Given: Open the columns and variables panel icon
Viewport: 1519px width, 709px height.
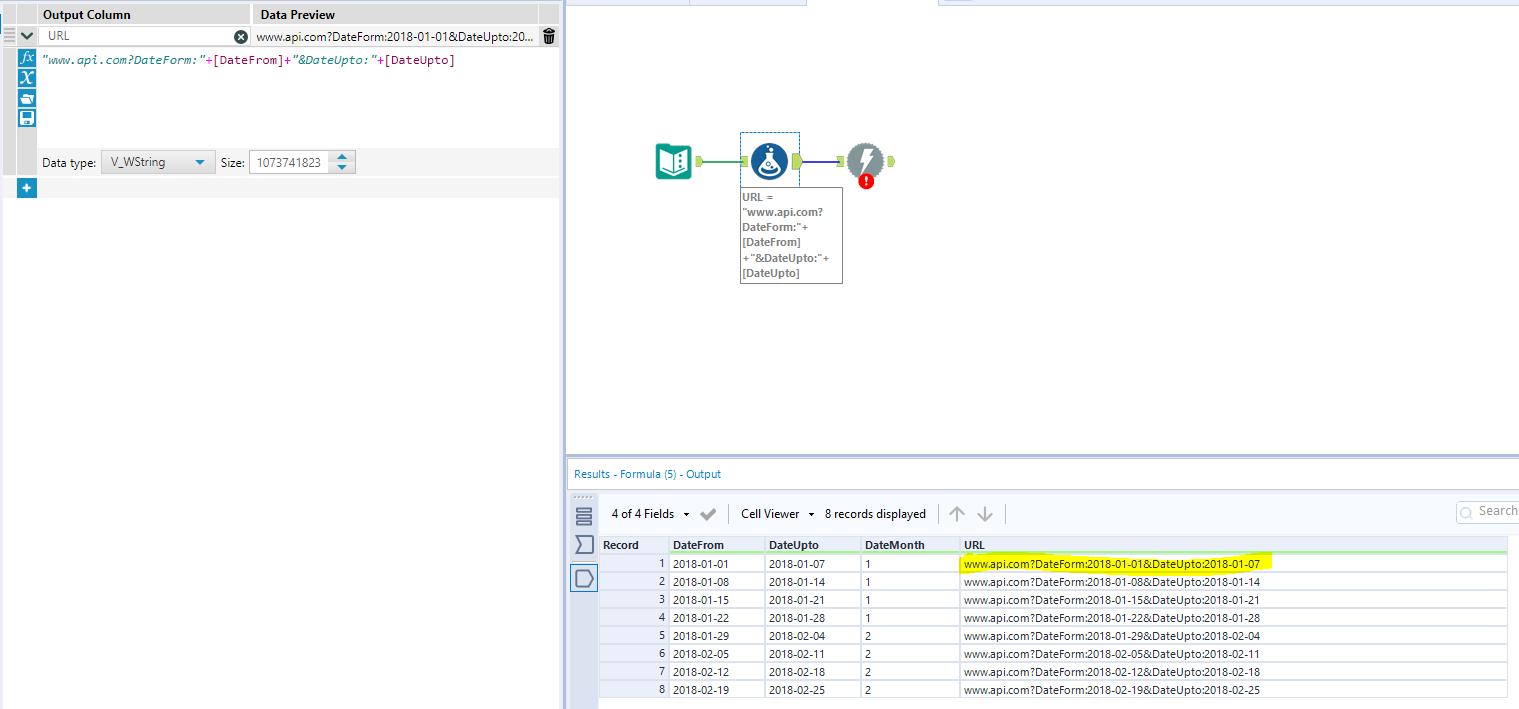Looking at the screenshot, I should pos(27,77).
